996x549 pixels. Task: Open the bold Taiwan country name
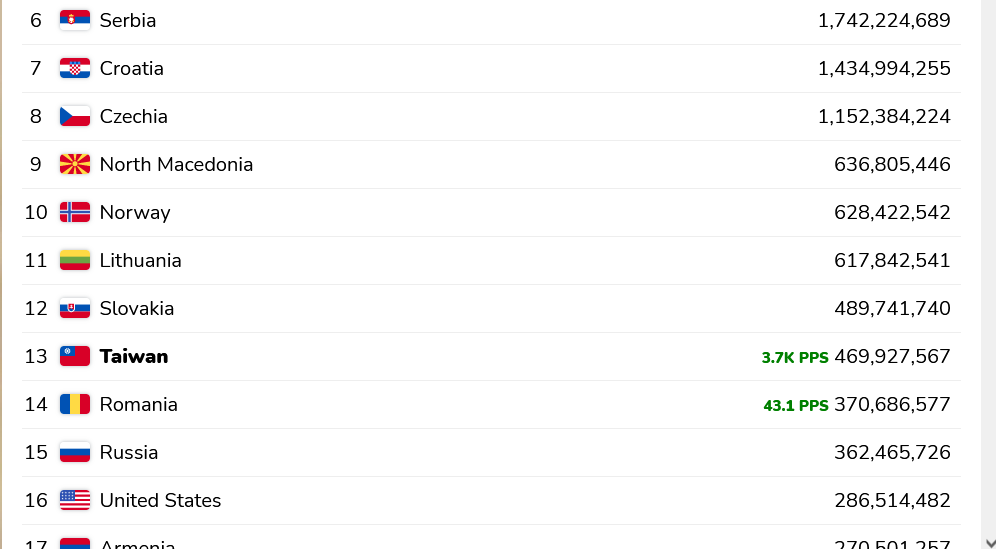[x=134, y=356]
